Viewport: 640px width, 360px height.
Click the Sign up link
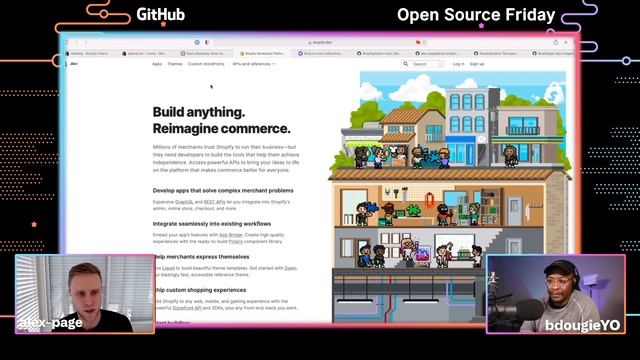tap(477, 64)
